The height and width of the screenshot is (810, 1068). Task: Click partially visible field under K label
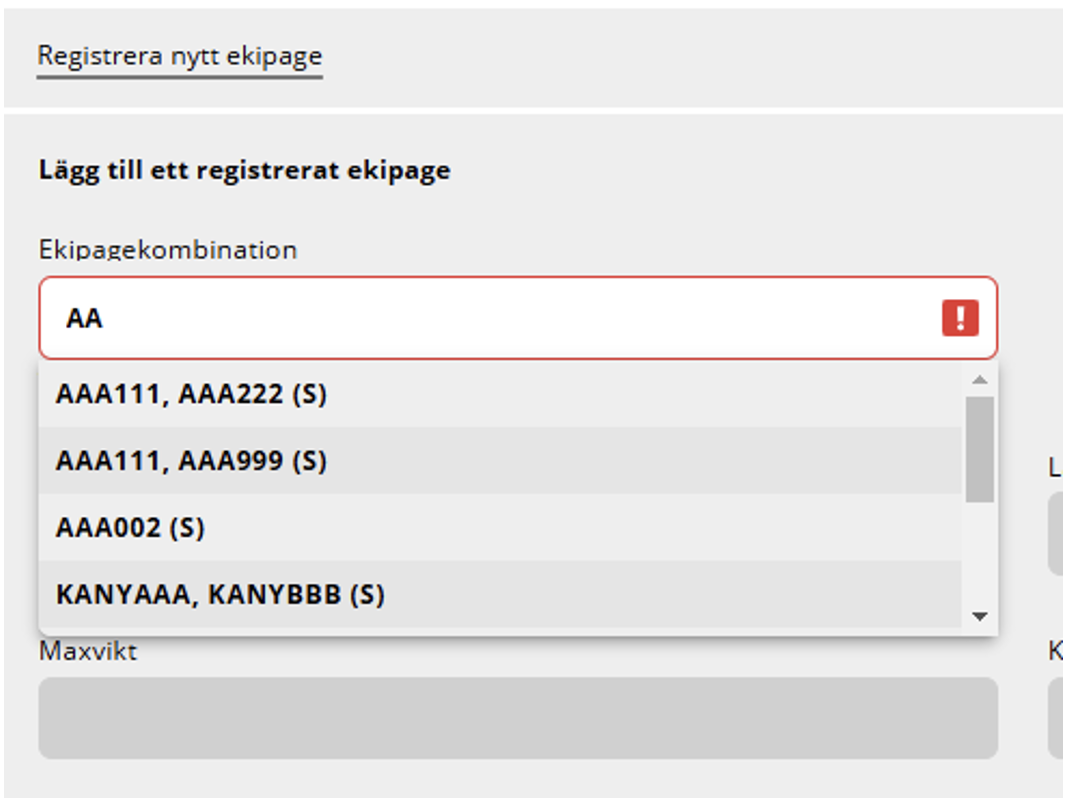coord(1057,717)
